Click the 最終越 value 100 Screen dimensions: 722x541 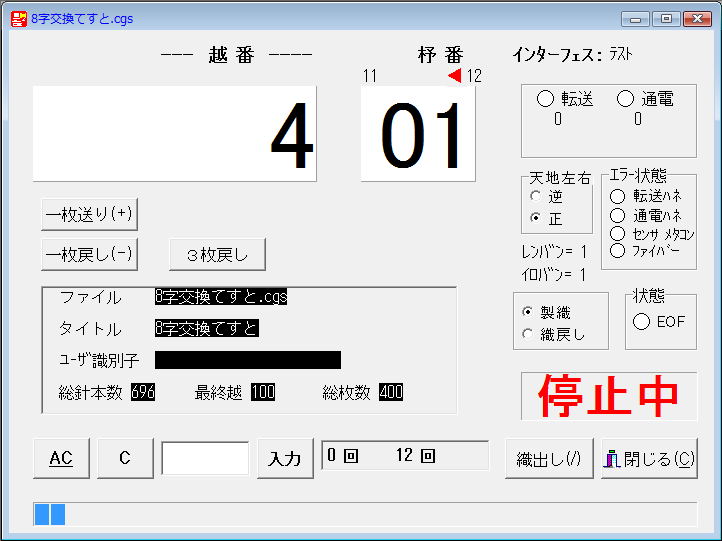[x=263, y=392]
